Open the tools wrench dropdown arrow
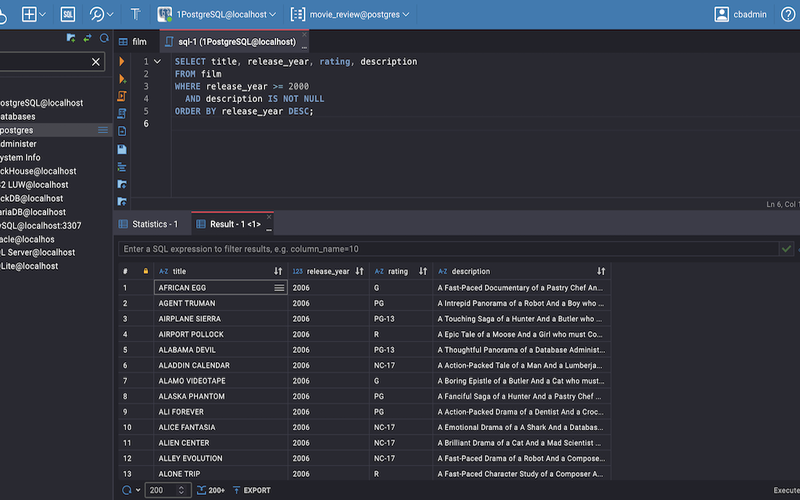This screenshot has height=500, width=800. coord(110,14)
